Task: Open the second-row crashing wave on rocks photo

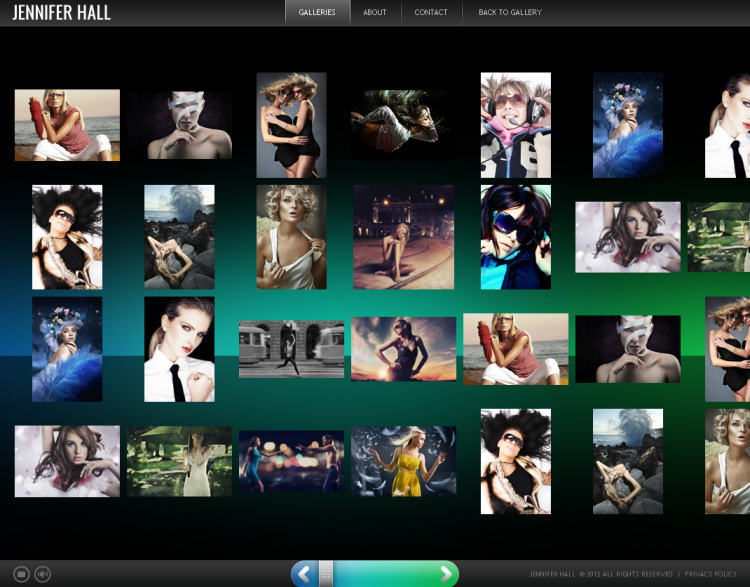Action: [x=179, y=237]
